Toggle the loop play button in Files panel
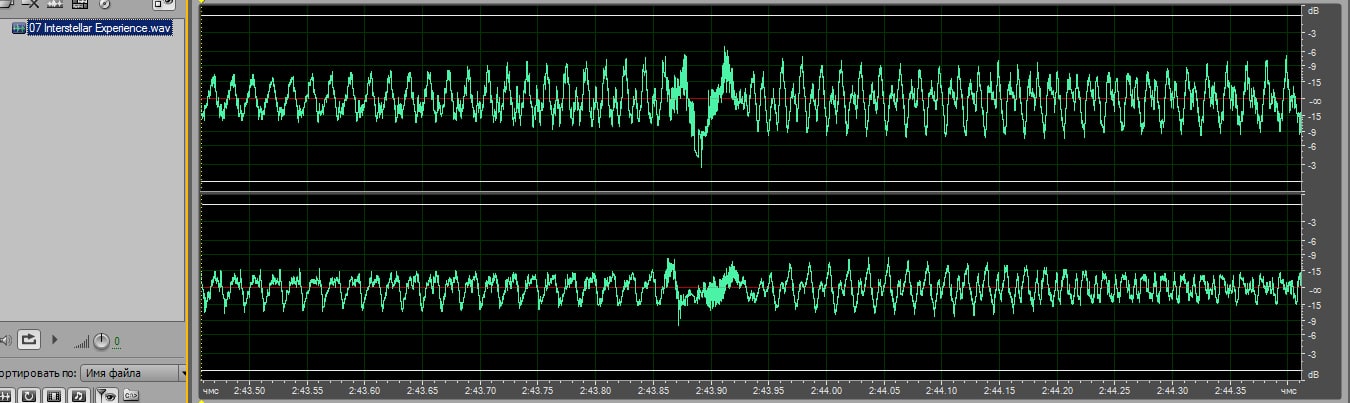 point(29,340)
